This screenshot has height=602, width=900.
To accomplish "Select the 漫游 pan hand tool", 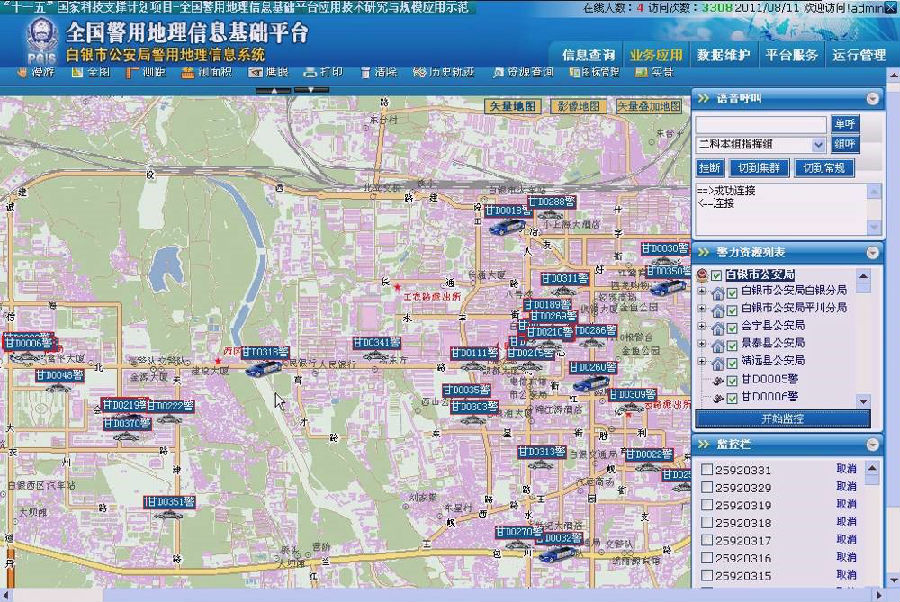I will 36,72.
